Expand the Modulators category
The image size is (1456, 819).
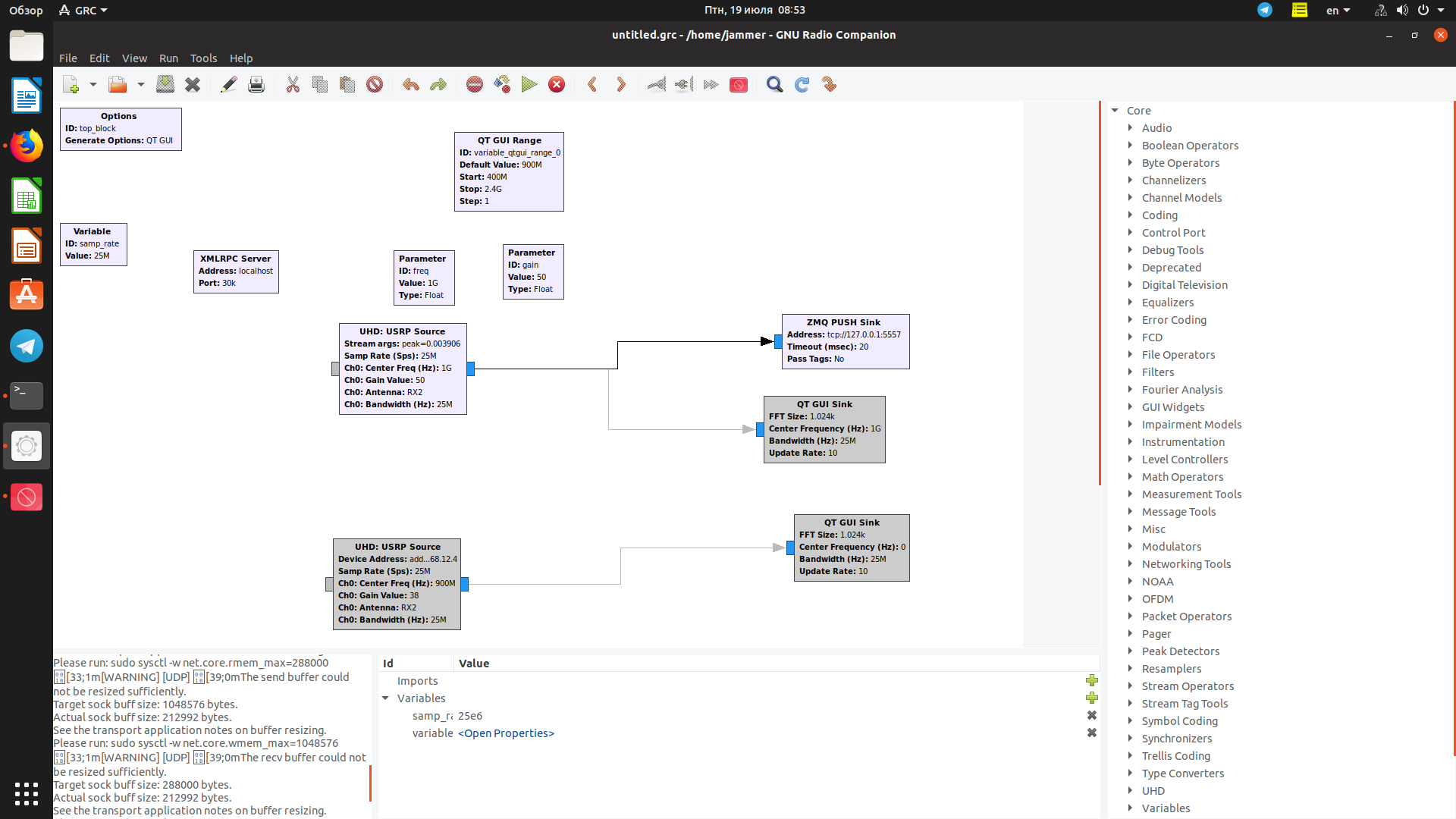coord(1130,547)
